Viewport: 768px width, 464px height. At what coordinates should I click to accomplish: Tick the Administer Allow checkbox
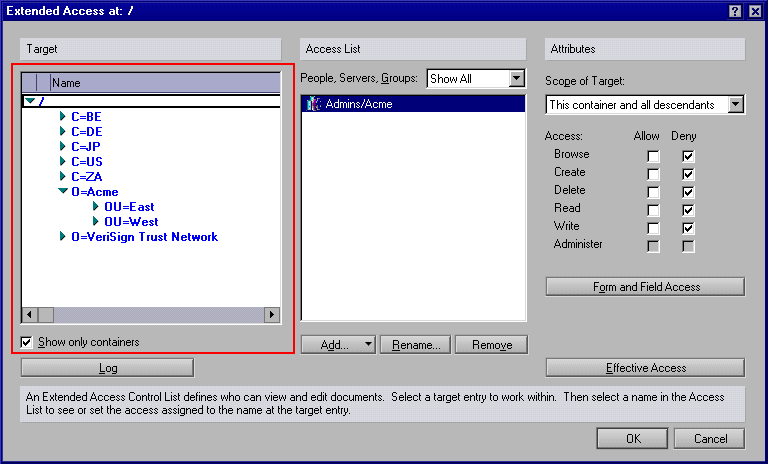pyautogui.click(x=653, y=246)
